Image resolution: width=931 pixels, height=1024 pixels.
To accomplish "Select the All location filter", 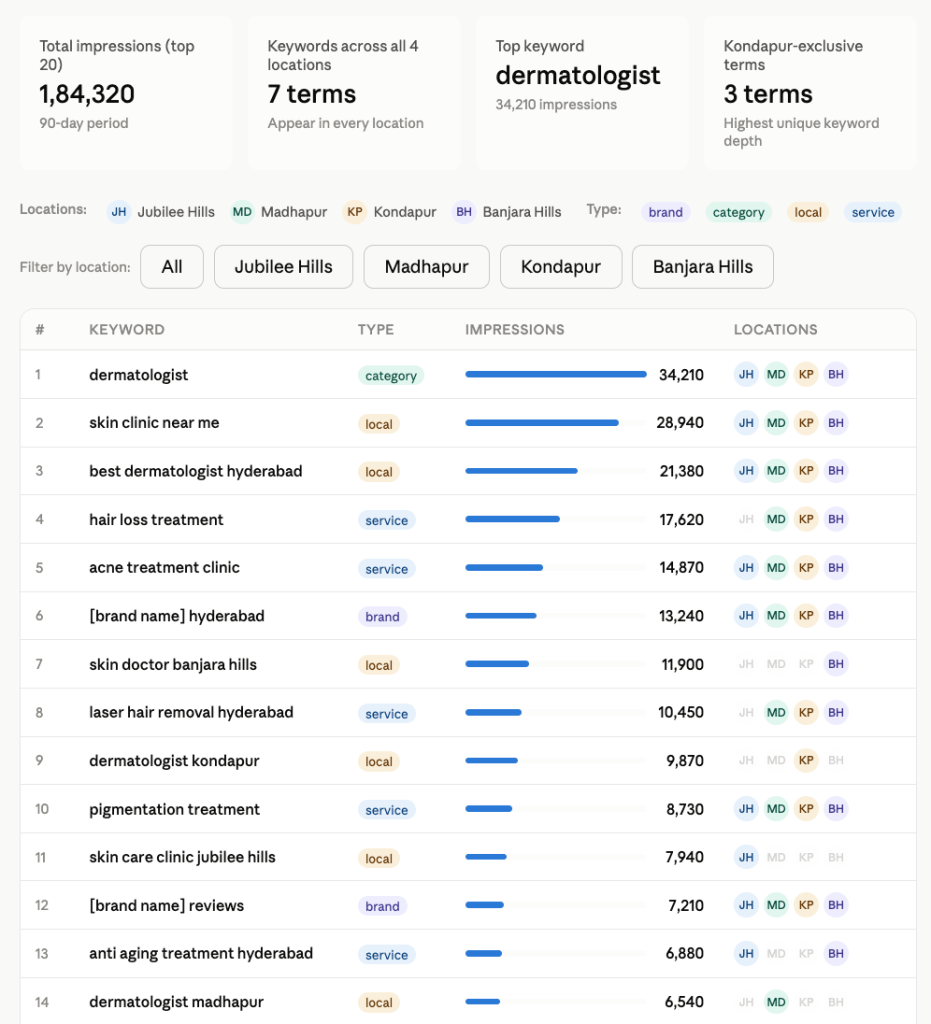I will coord(172,266).
